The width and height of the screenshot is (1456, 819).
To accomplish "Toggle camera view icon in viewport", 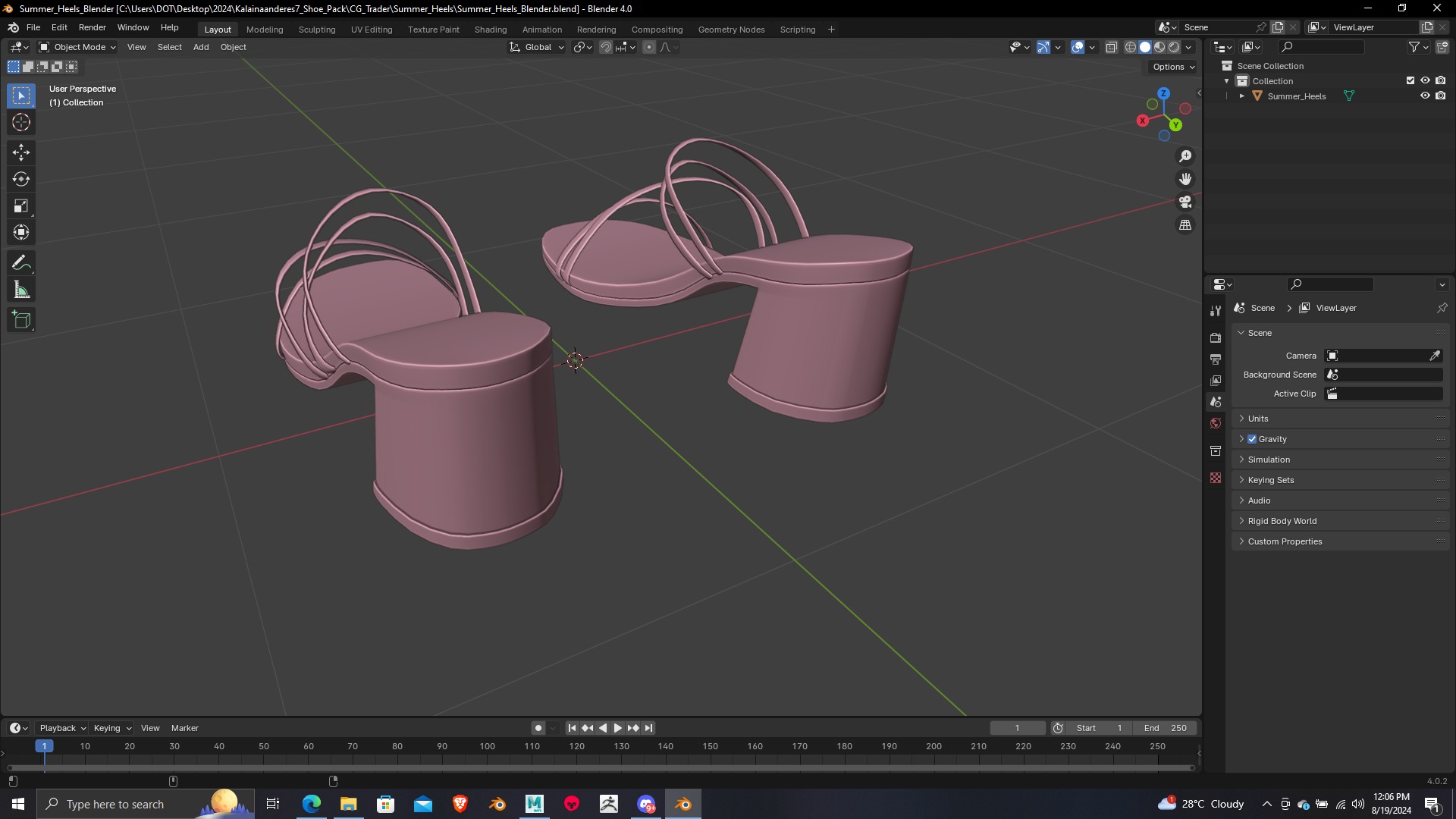I will 1185,202.
